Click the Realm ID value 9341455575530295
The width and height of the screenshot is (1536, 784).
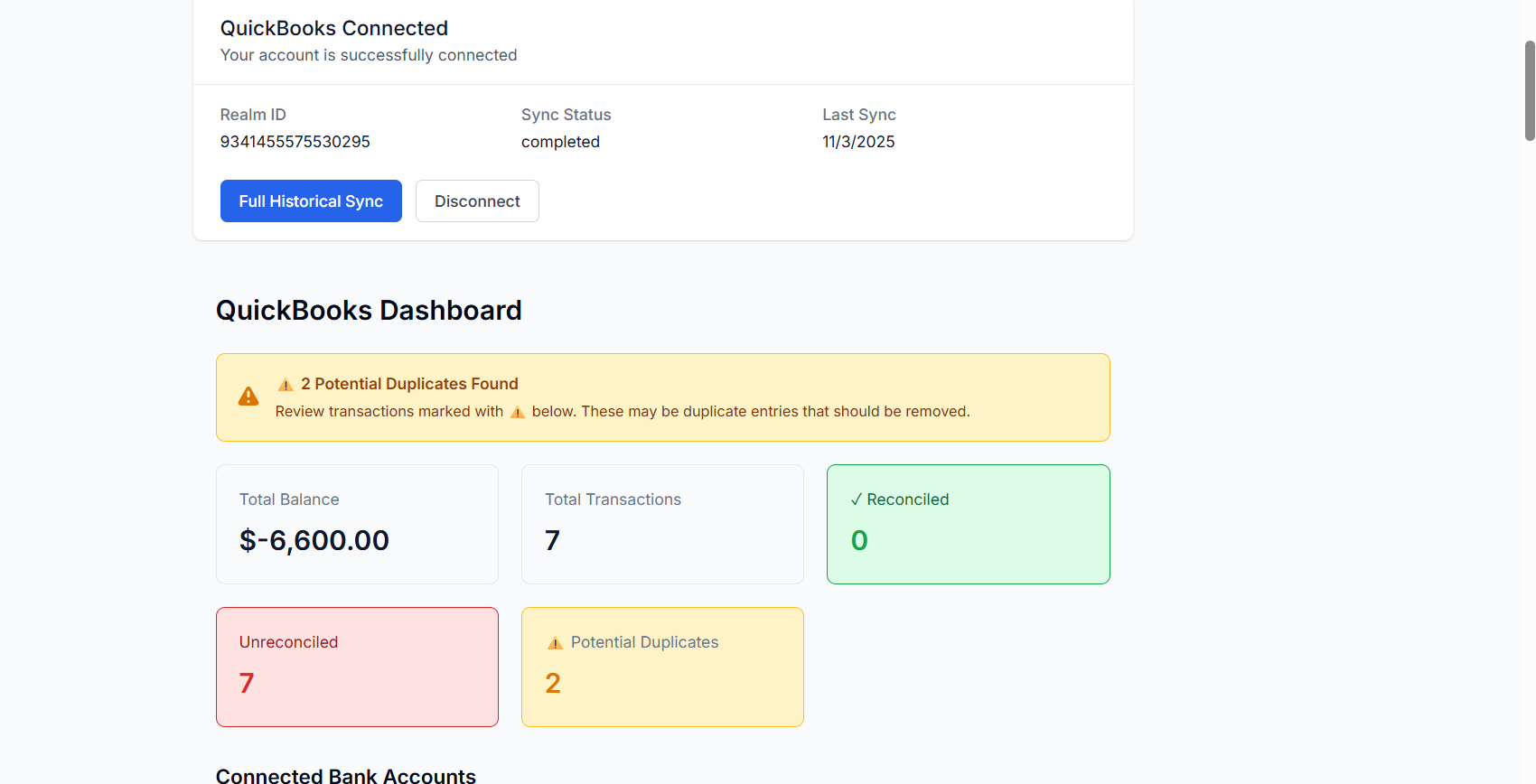click(x=295, y=142)
